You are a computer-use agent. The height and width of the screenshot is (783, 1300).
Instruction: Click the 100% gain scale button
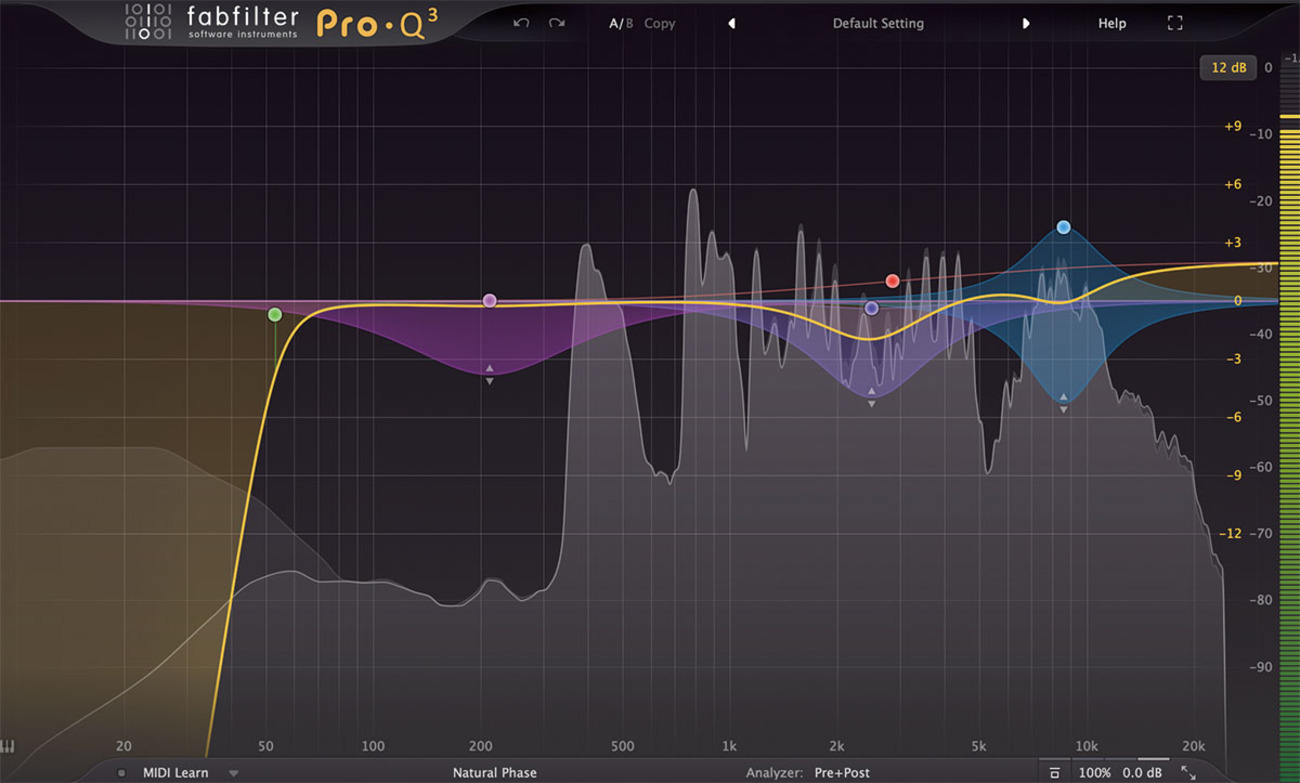click(x=1094, y=773)
